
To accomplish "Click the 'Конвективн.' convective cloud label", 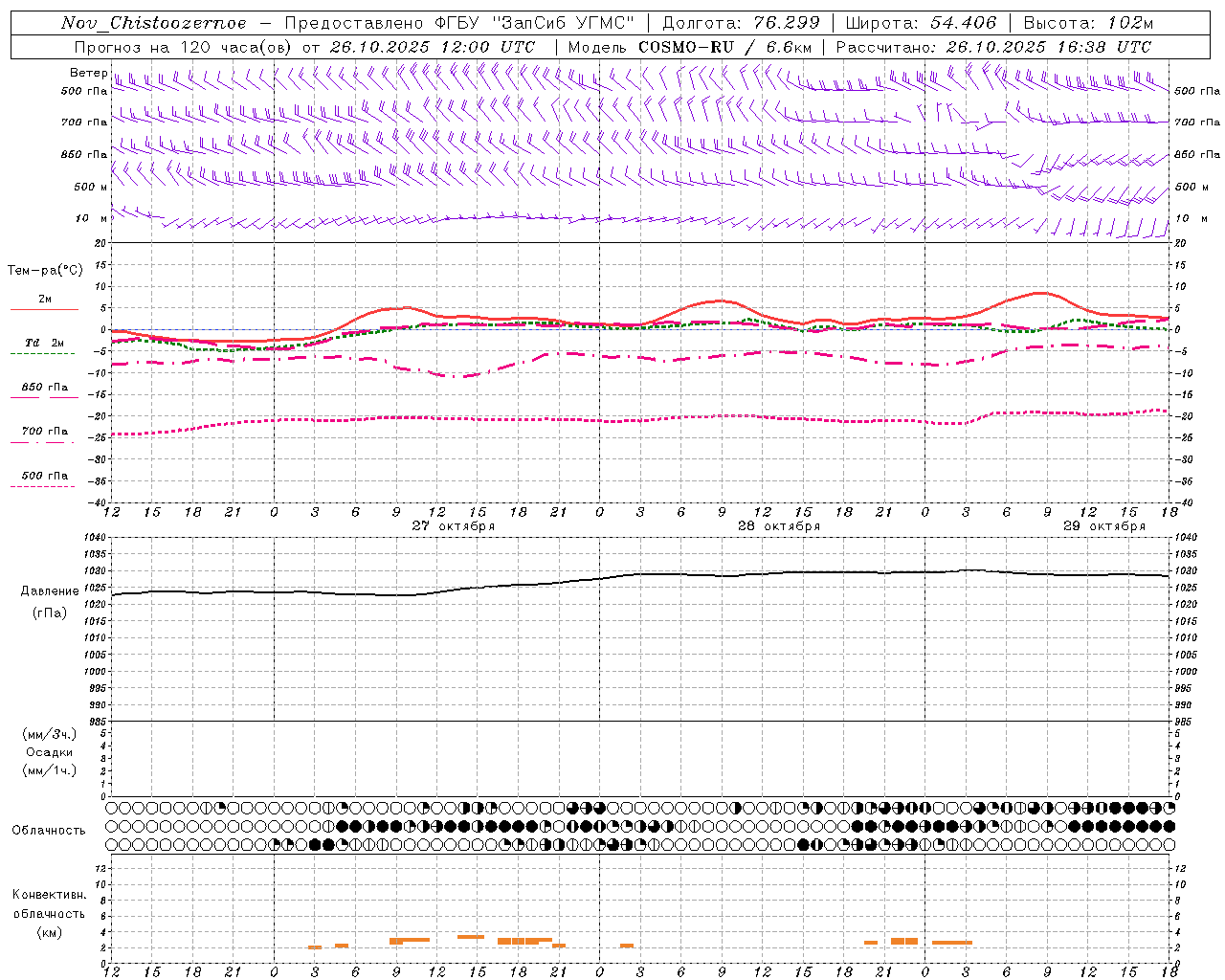I will coord(50,895).
